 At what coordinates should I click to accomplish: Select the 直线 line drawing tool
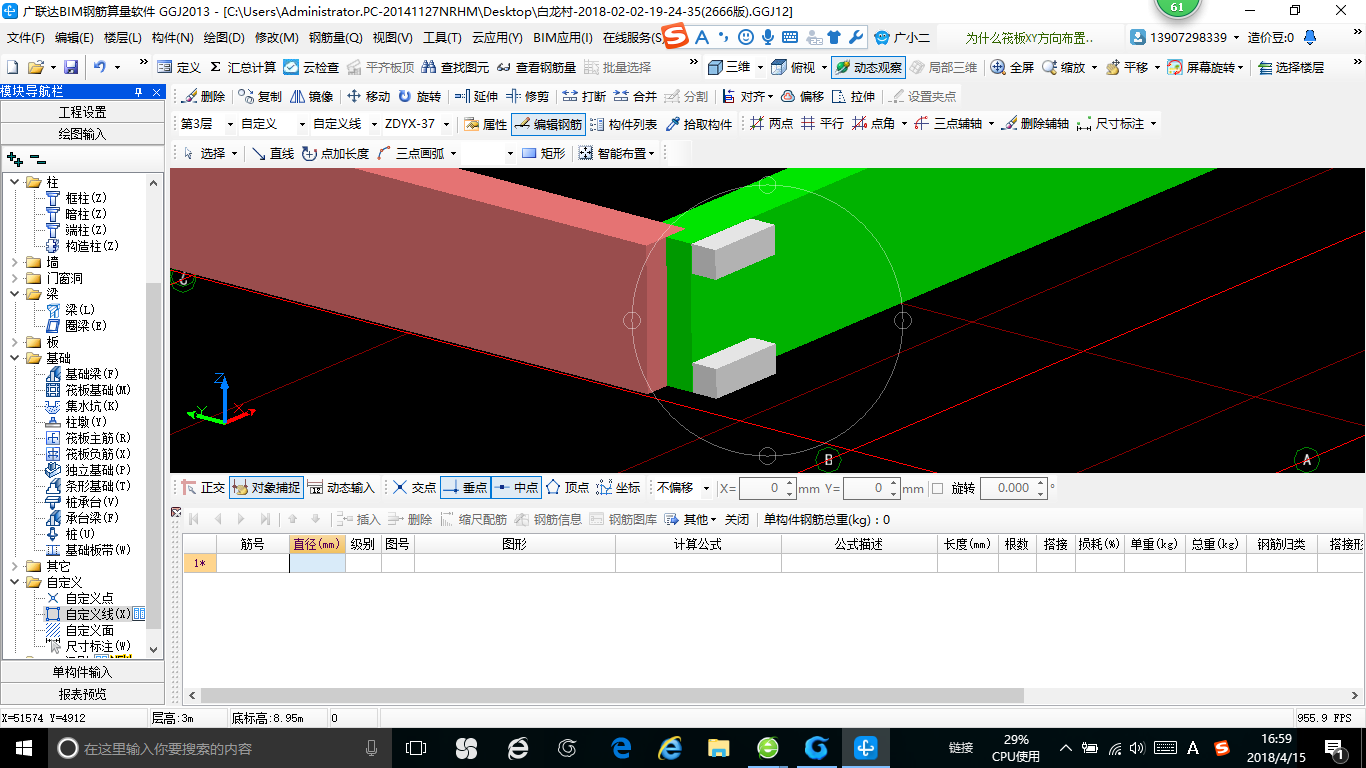pyautogui.click(x=273, y=153)
